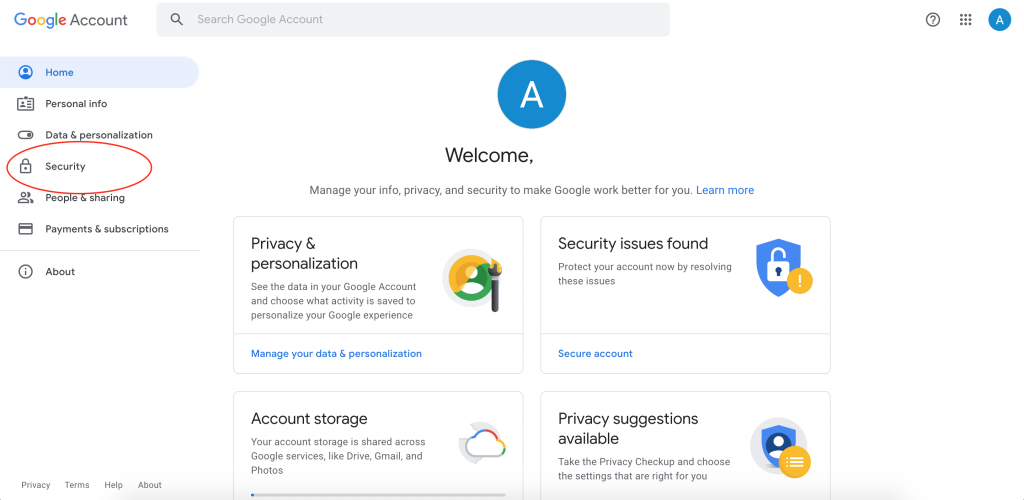Click the Secure account link

(595, 354)
